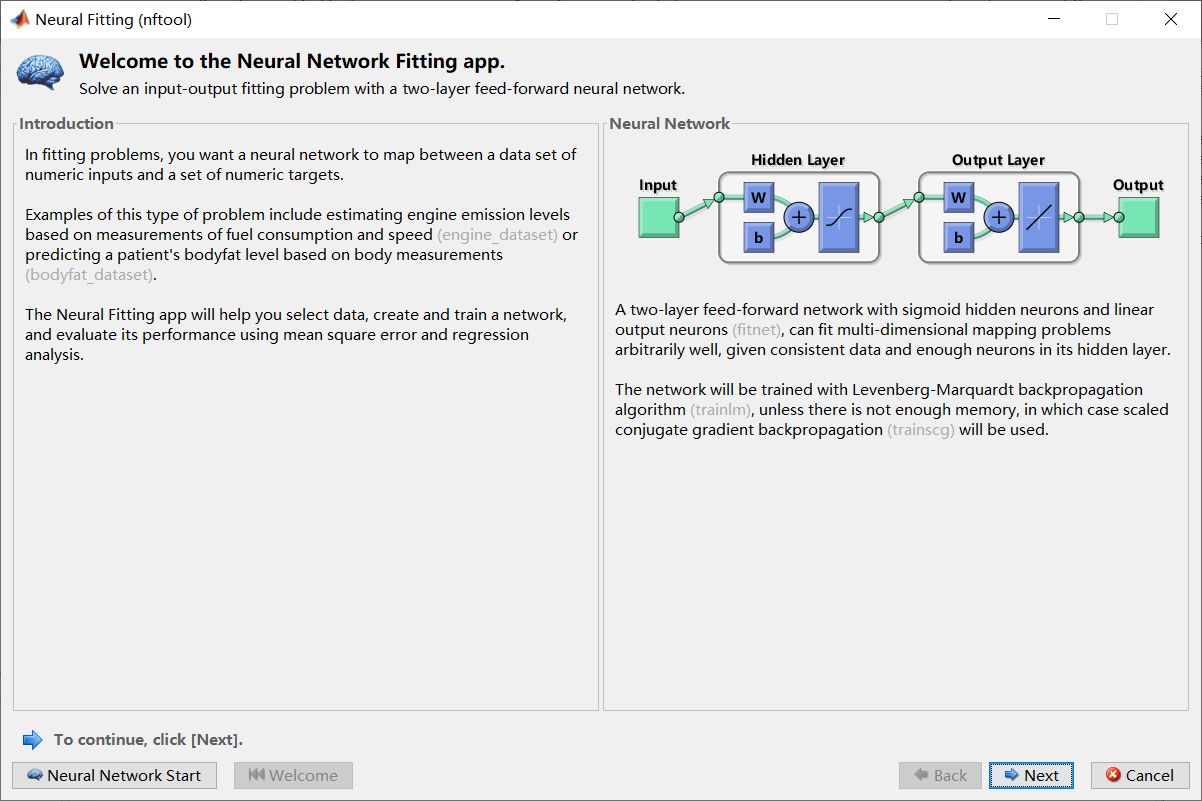This screenshot has height=801, width=1202.
Task: Click the Hidden Layer b bias block
Action: (758, 237)
